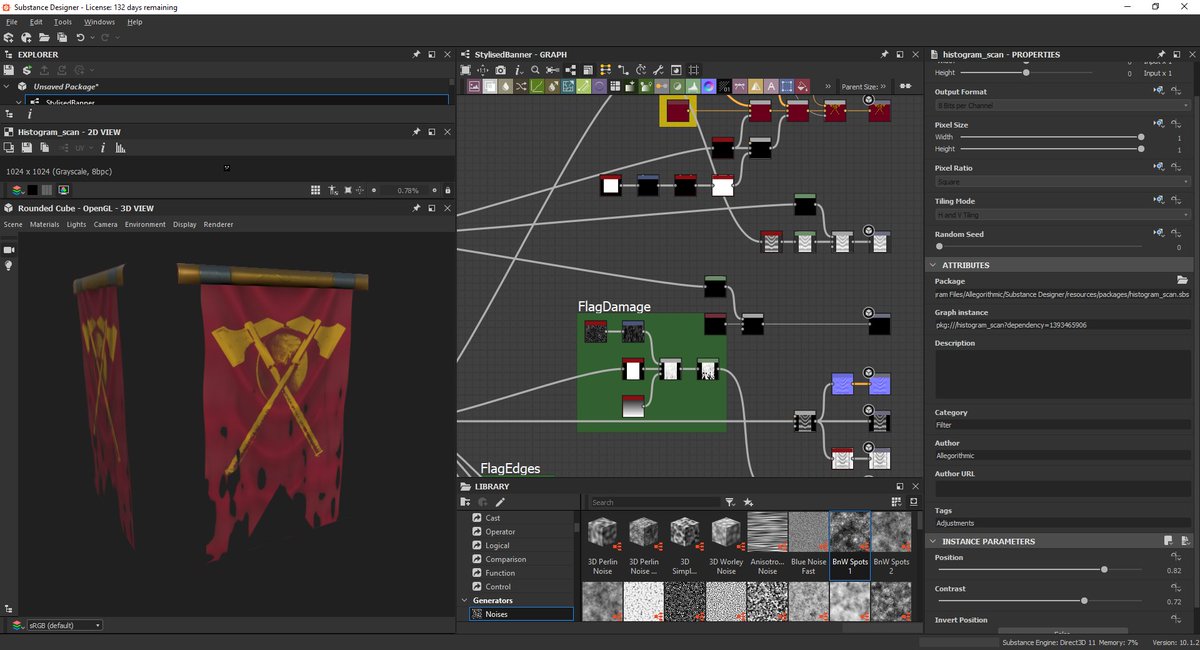Click the Contrast slider handle
This screenshot has height=650, width=1200.
[1084, 600]
